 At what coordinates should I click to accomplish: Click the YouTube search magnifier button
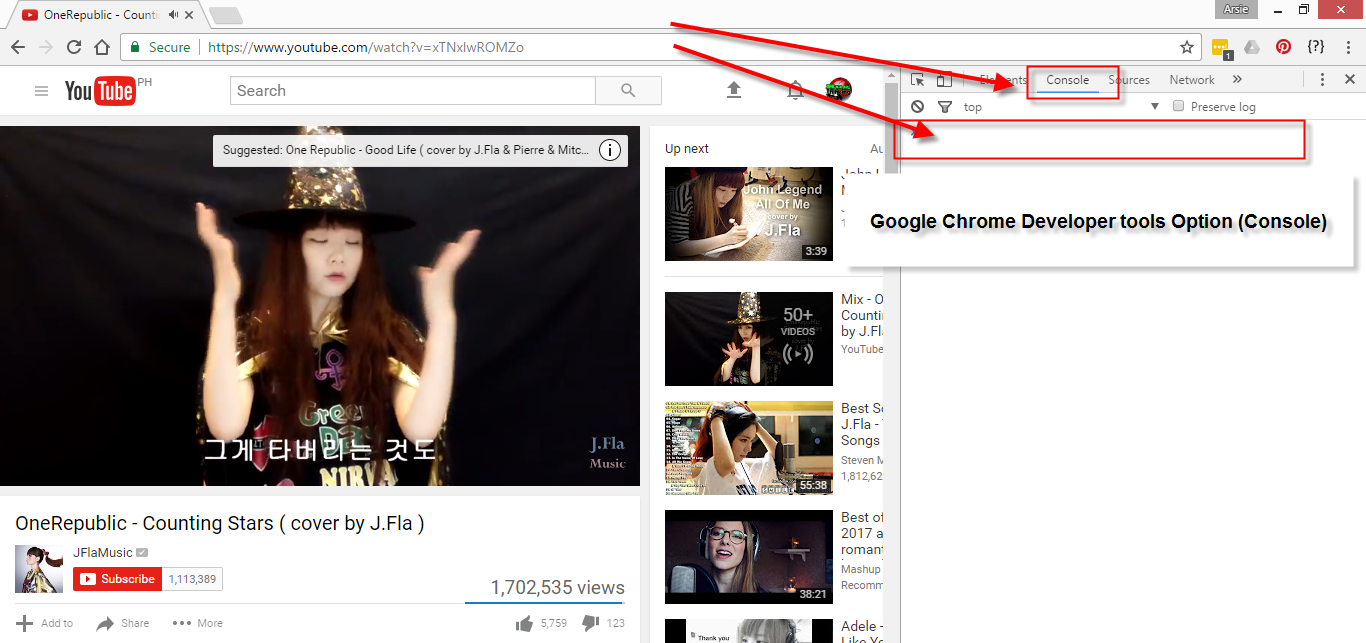[628, 90]
